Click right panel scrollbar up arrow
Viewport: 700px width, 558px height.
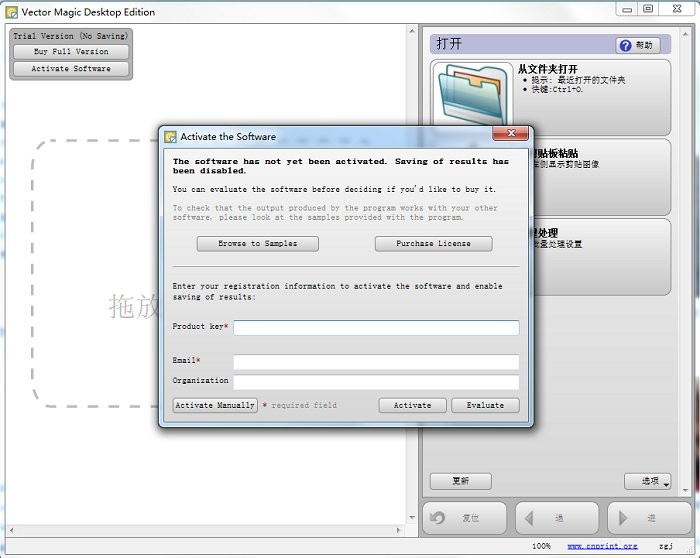tap(685, 34)
